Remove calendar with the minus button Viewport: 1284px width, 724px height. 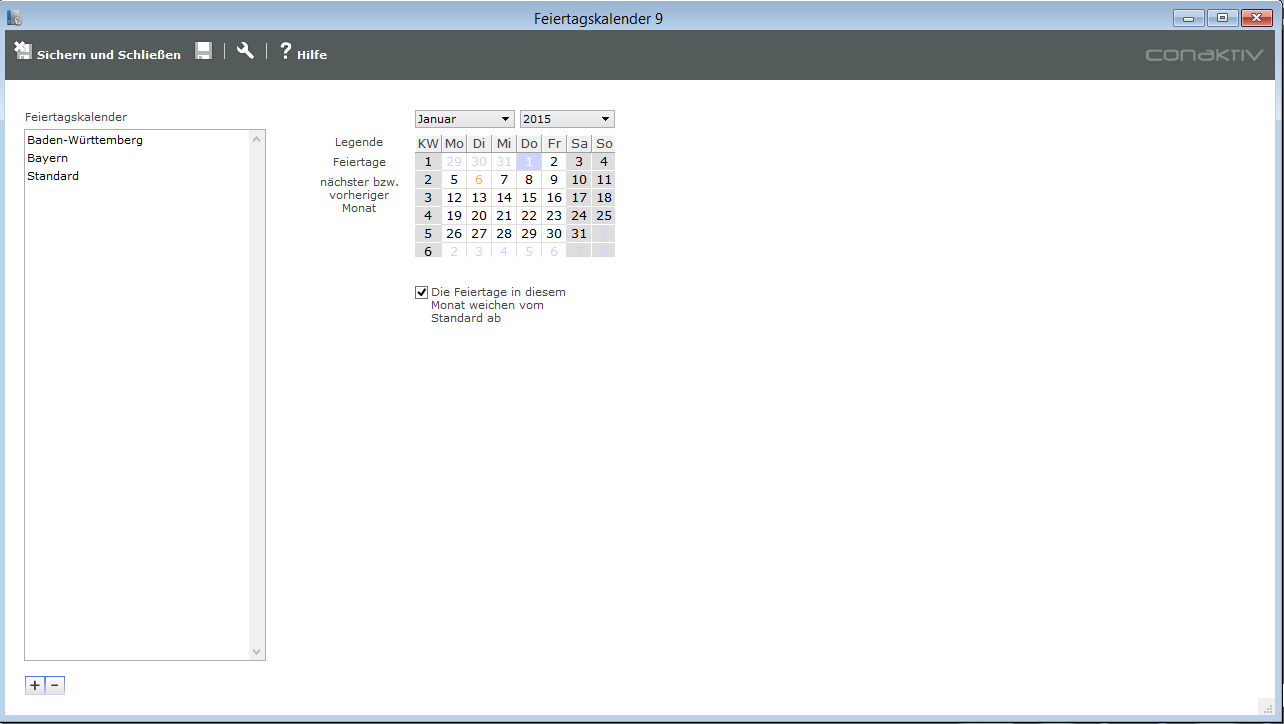click(55, 685)
